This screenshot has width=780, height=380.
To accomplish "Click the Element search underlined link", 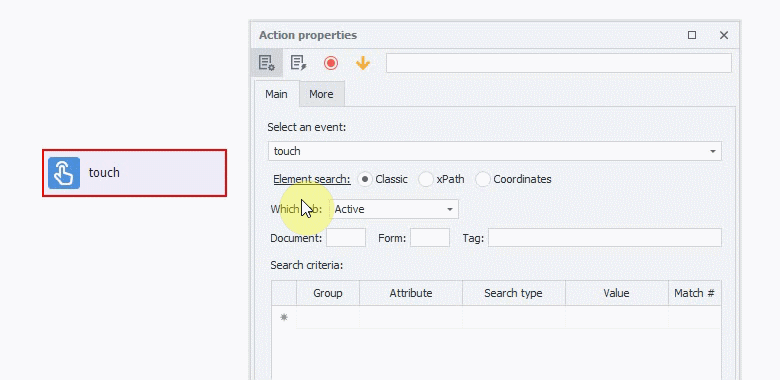I will [312, 180].
